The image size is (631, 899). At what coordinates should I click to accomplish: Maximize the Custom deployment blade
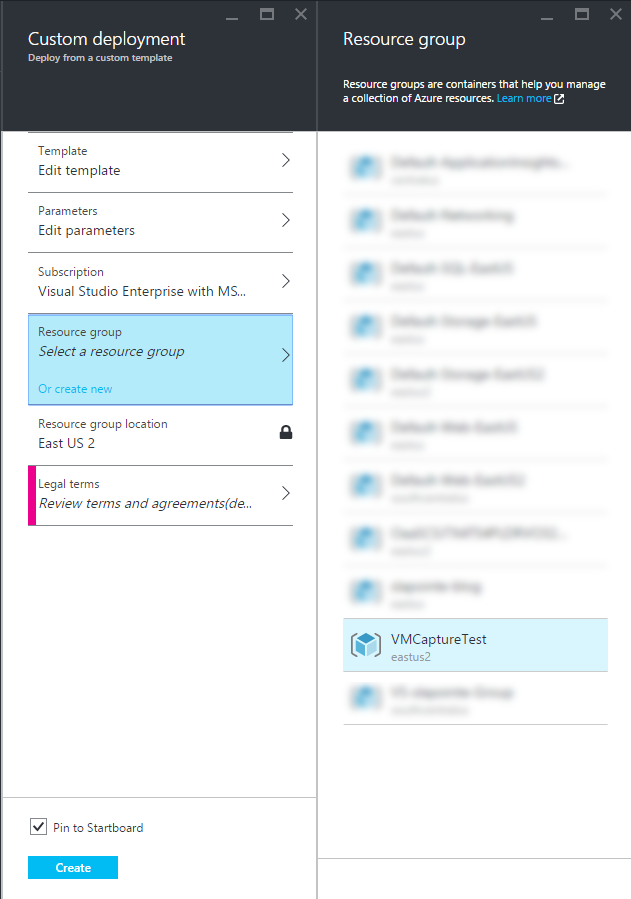pos(267,14)
